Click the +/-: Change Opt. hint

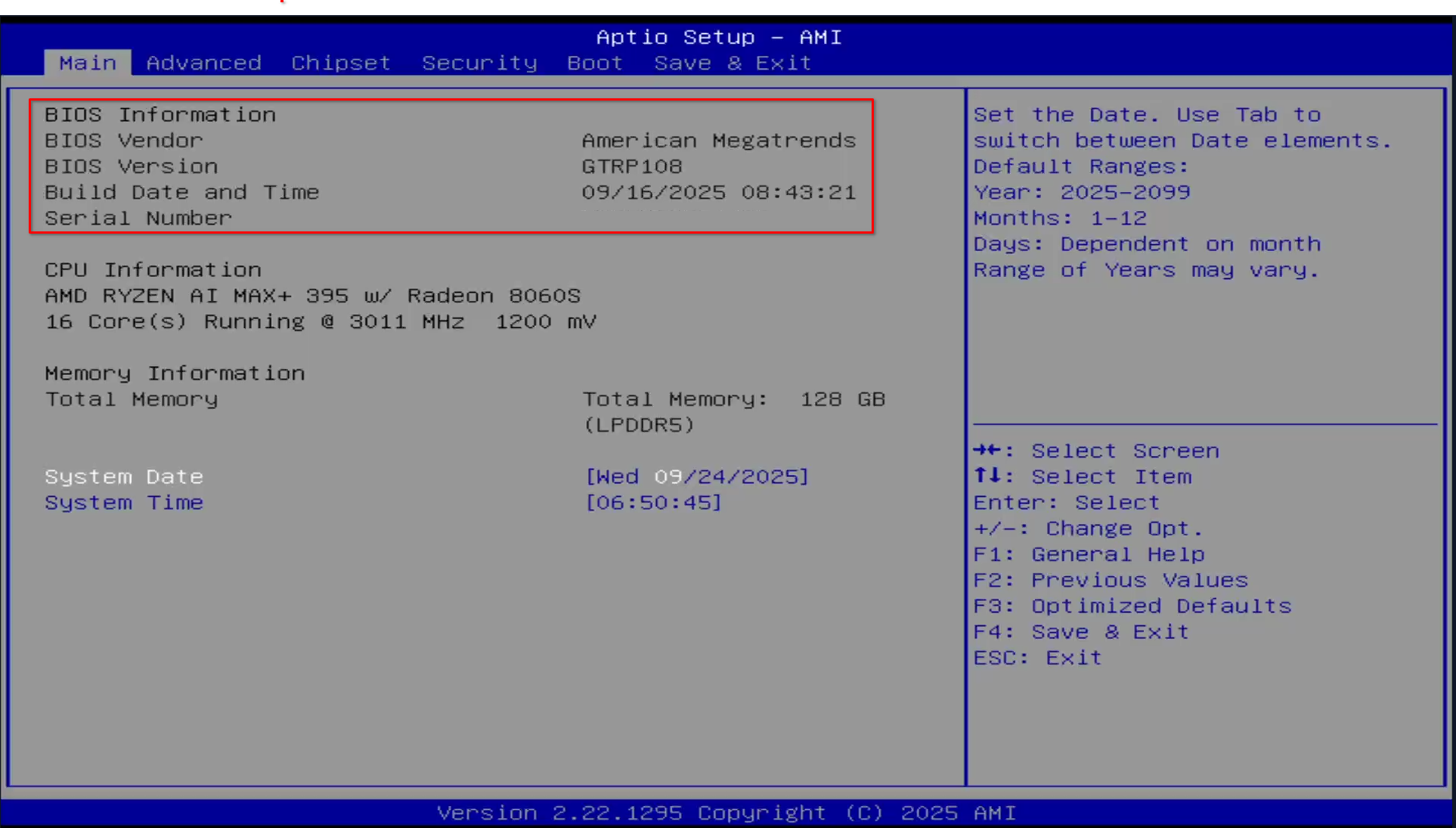coord(1088,529)
